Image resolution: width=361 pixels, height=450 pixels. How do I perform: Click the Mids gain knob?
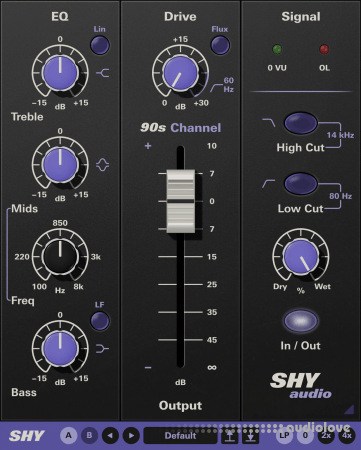60,165
